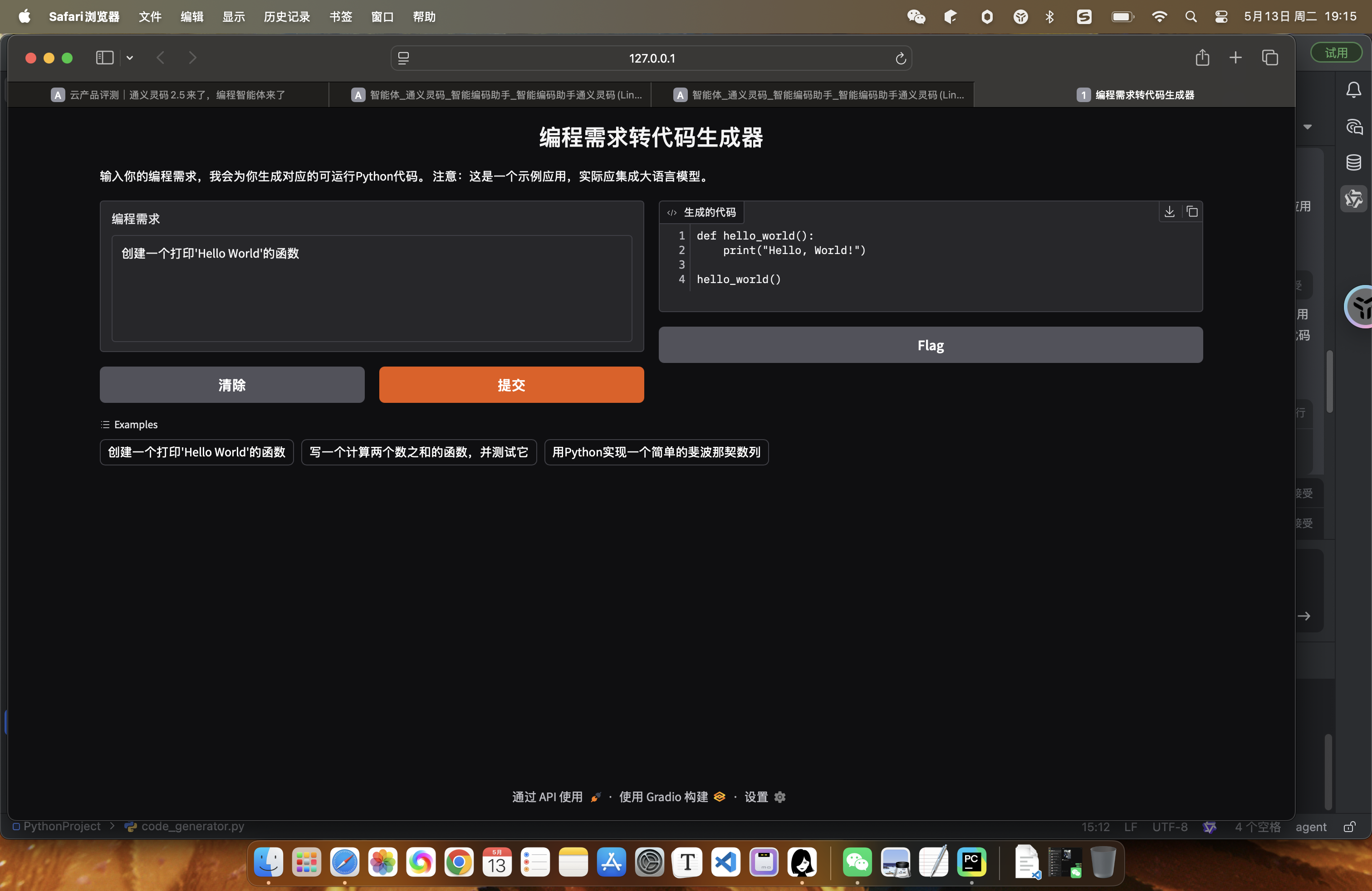Download the generated code file
The height and width of the screenshot is (891, 1372).
1169,212
